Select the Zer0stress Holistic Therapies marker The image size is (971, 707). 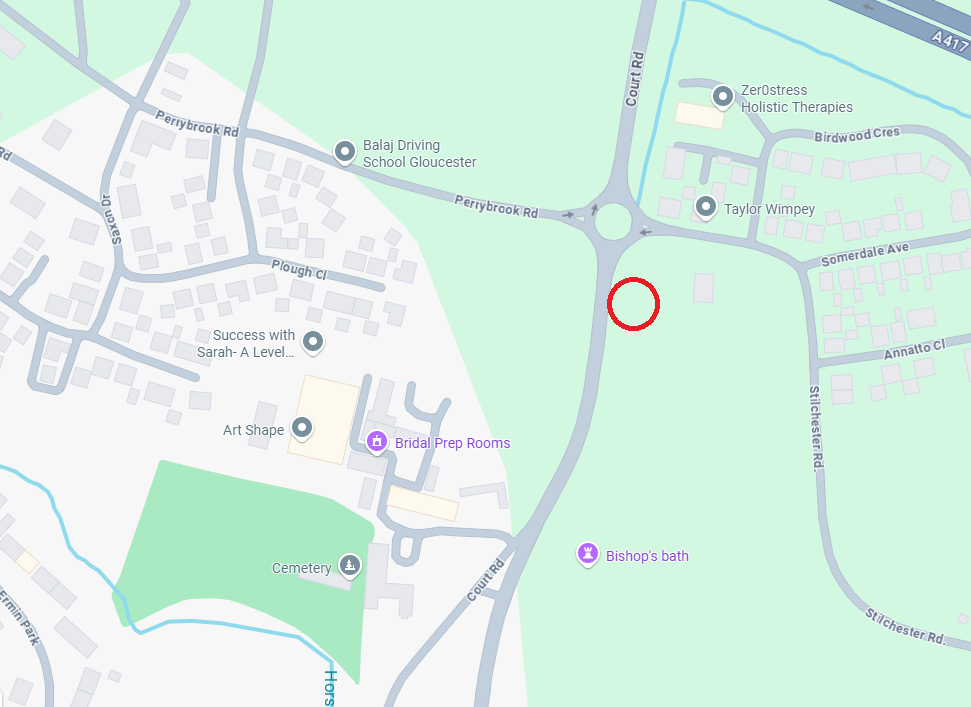click(723, 97)
